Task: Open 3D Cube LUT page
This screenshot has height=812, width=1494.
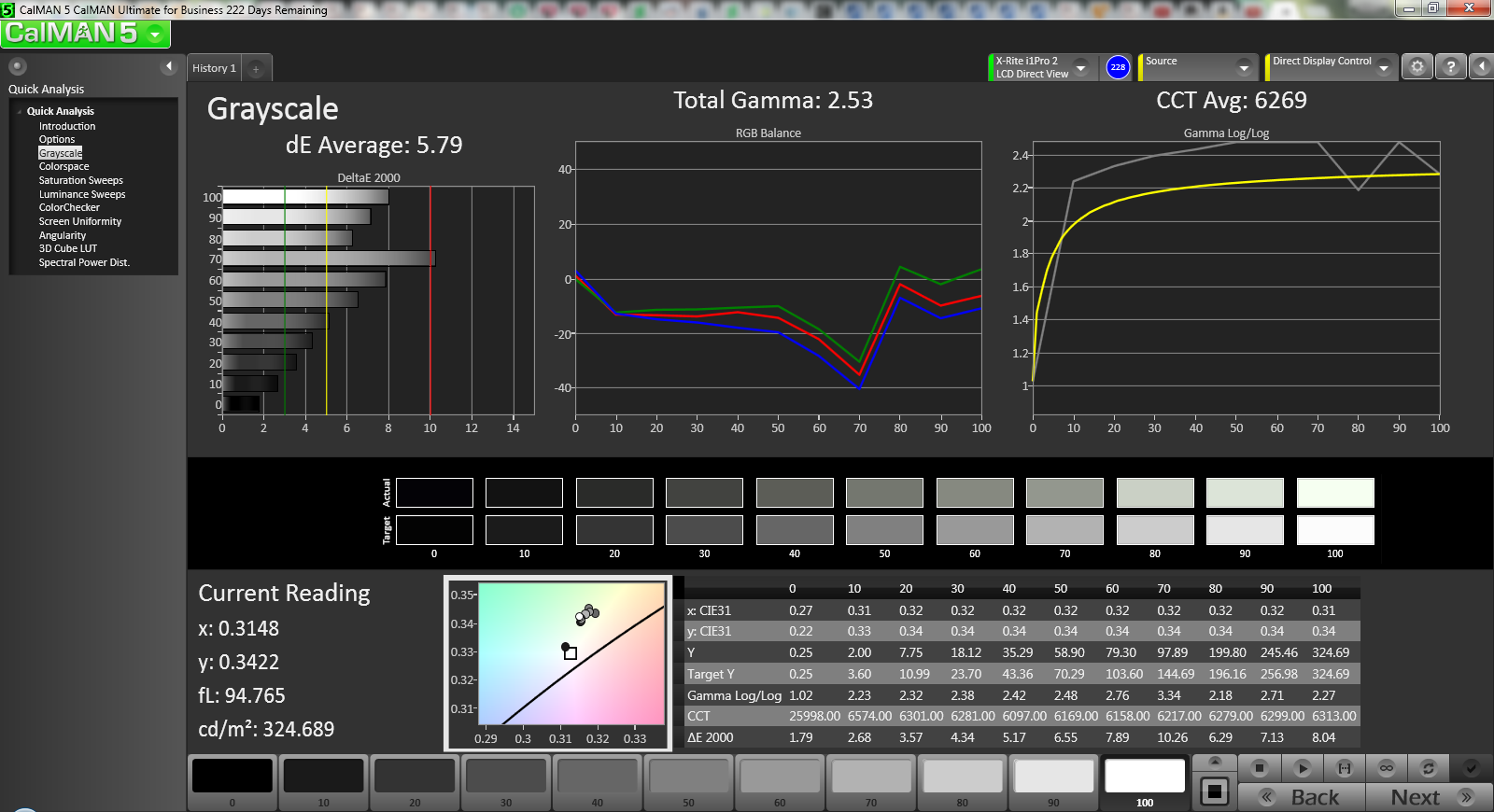Action: click(68, 248)
